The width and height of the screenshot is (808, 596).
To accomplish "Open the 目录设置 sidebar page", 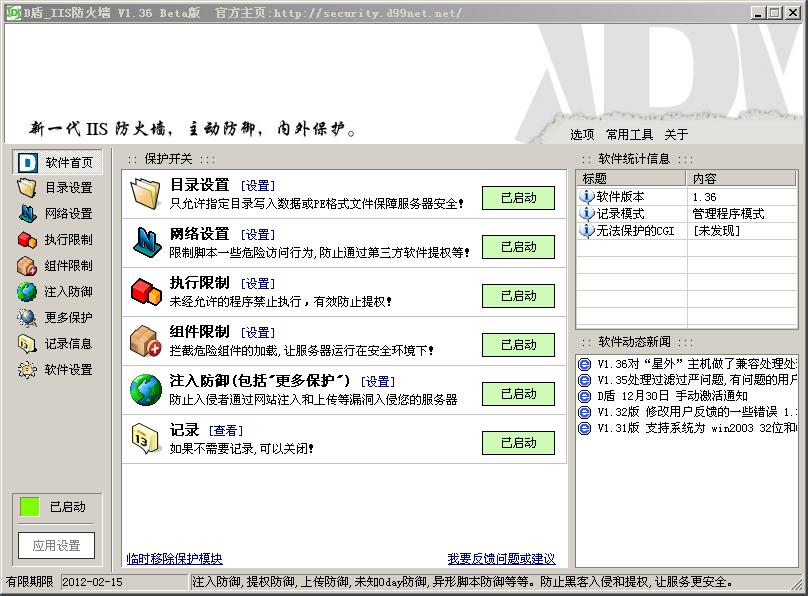I will (x=55, y=187).
